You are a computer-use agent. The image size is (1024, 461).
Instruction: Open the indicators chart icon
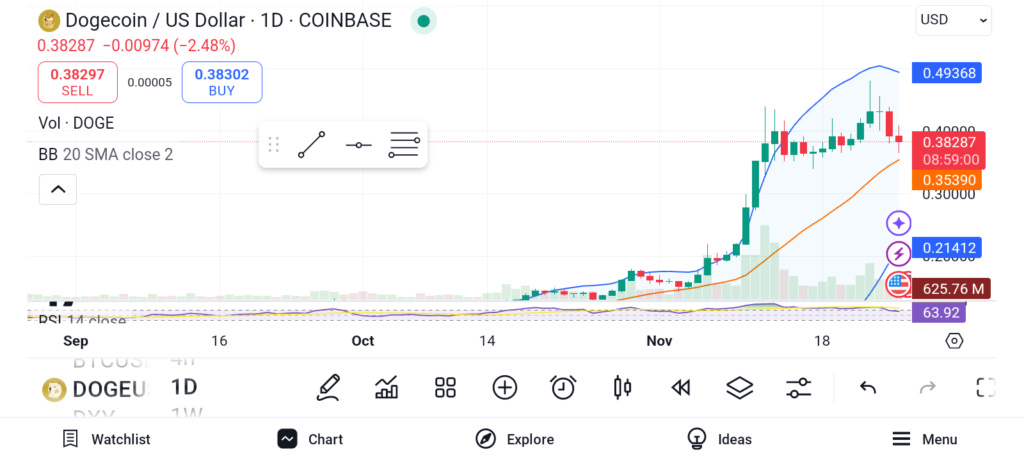(387, 388)
